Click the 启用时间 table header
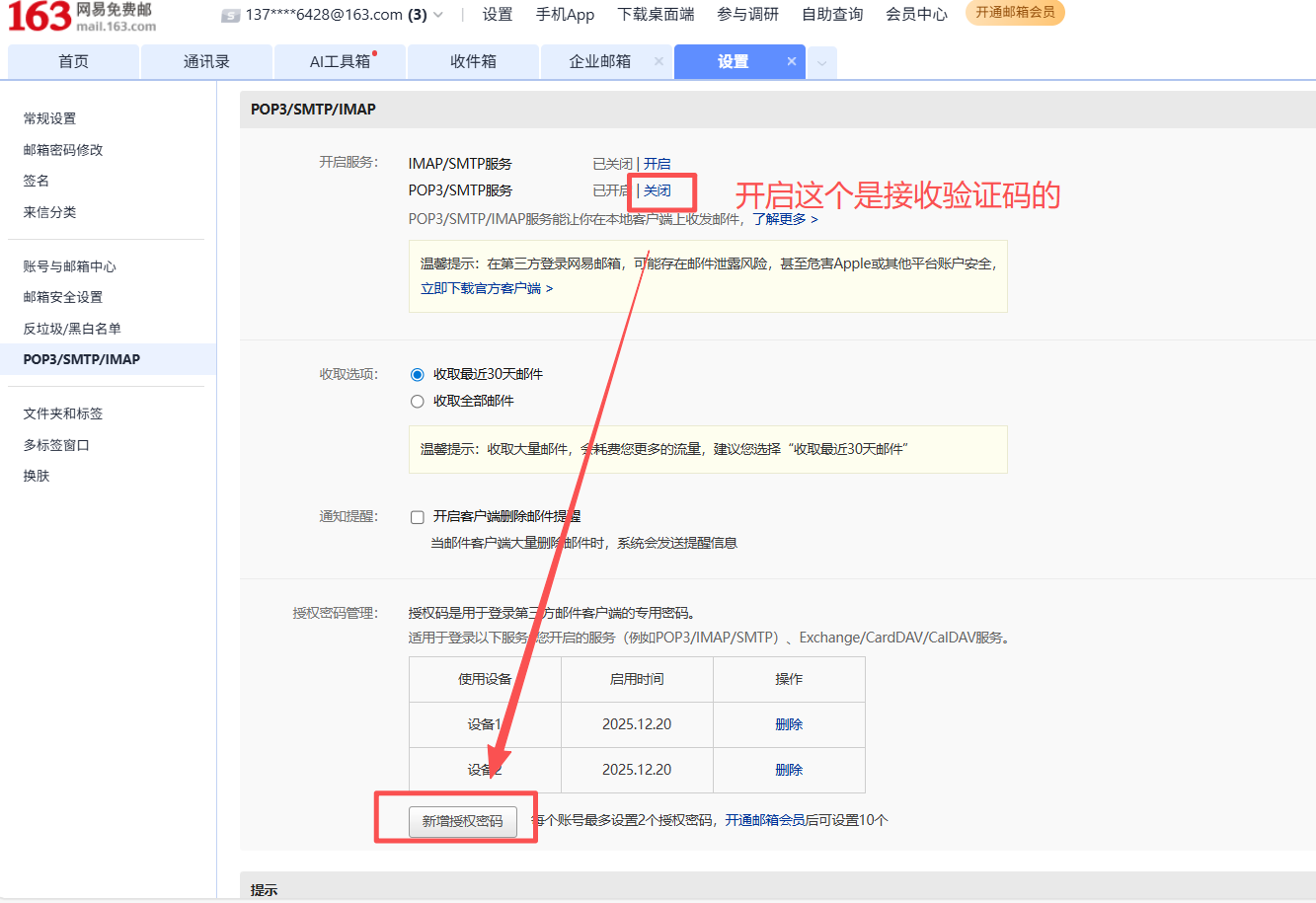The height and width of the screenshot is (903, 1316). click(x=637, y=679)
